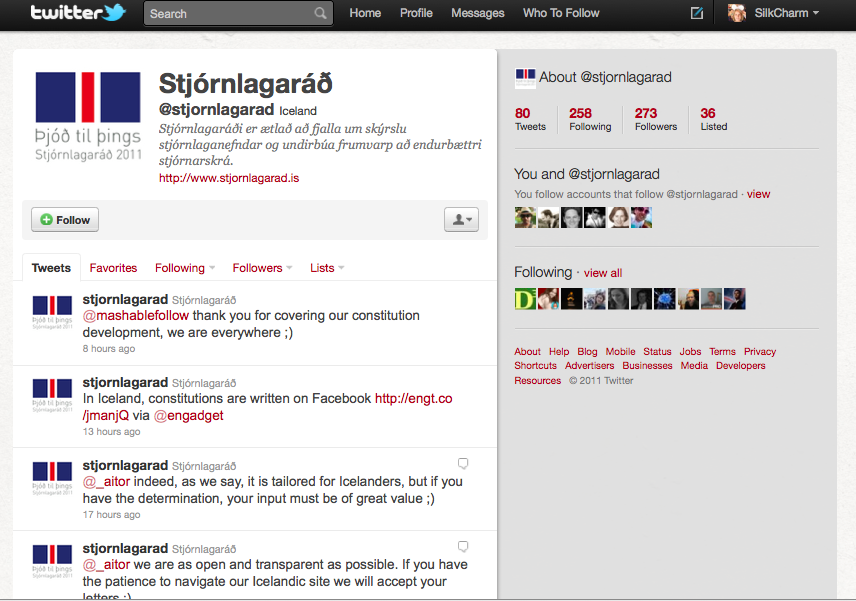Click the Stjórnlagaráð profile picture
The width and height of the screenshot is (856, 601).
pyautogui.click(x=88, y=116)
